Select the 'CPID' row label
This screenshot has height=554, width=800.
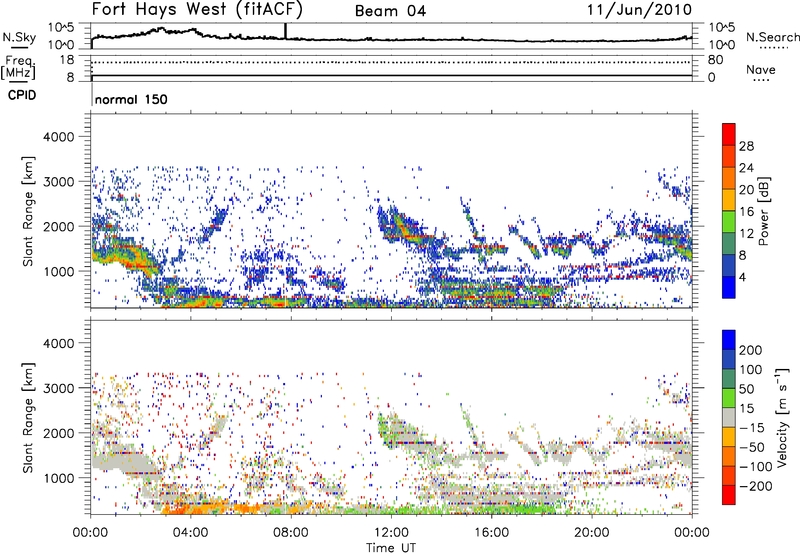pos(22,95)
